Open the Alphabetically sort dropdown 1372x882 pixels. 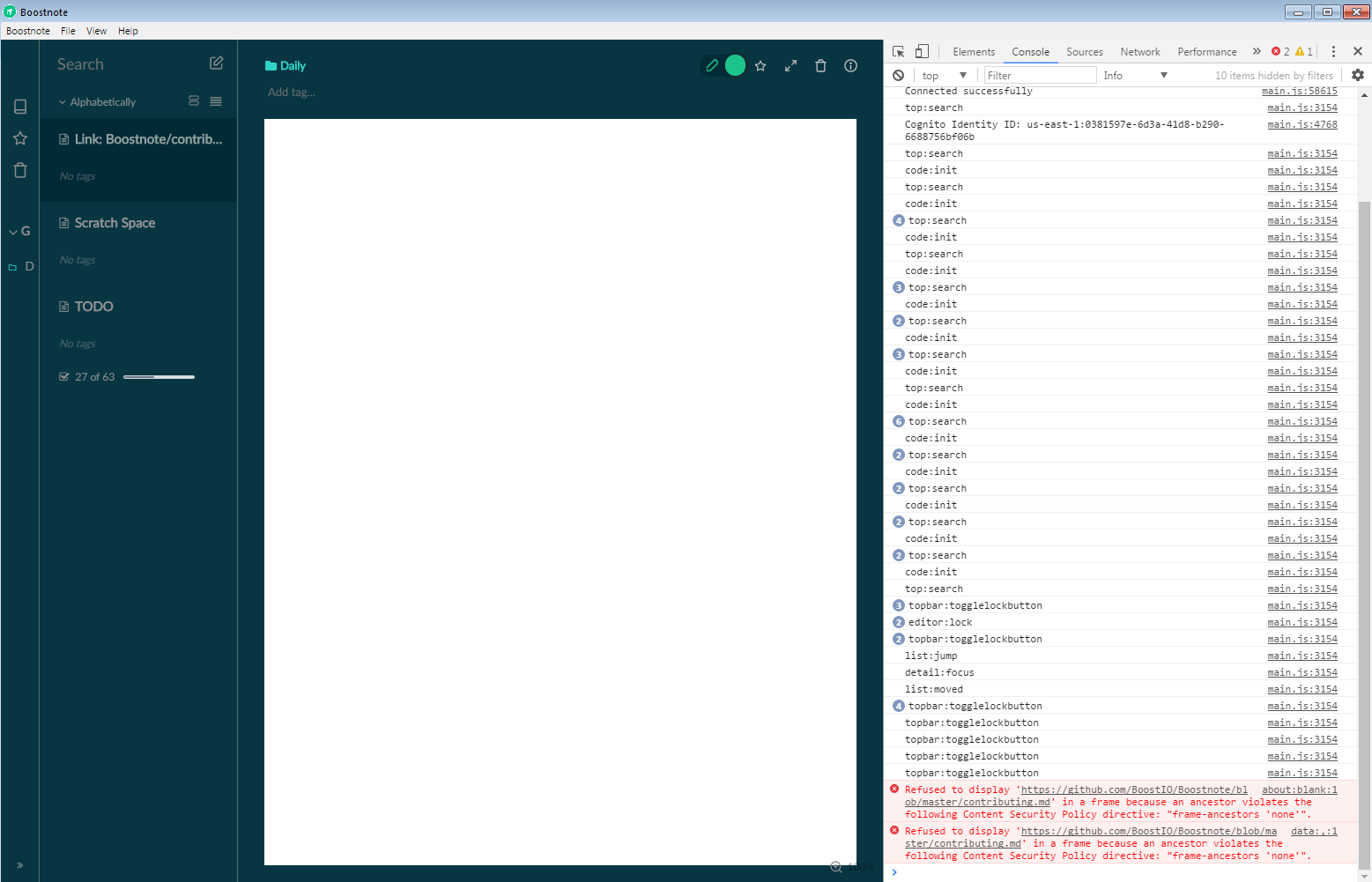97,102
